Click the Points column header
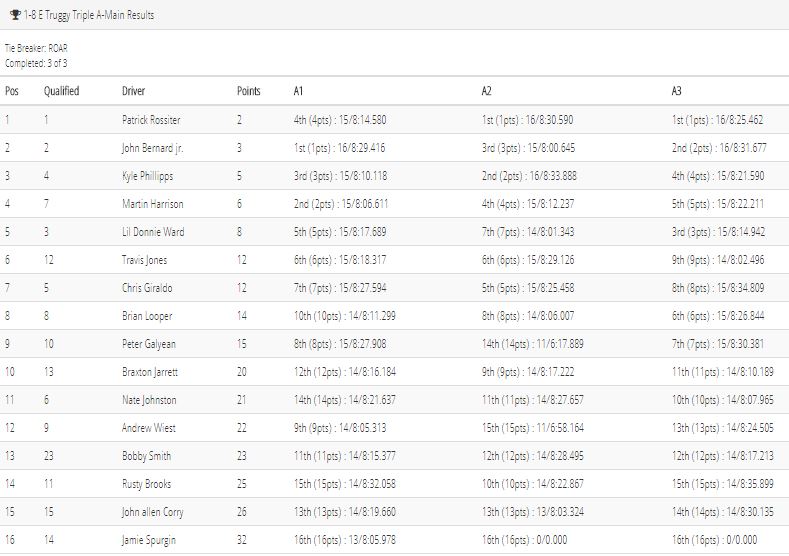Screen dimensions: 789x556 pyautogui.click(x=249, y=91)
